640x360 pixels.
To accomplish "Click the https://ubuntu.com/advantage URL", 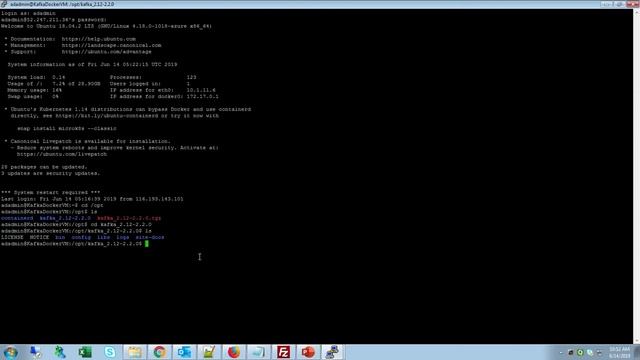I will point(107,52).
